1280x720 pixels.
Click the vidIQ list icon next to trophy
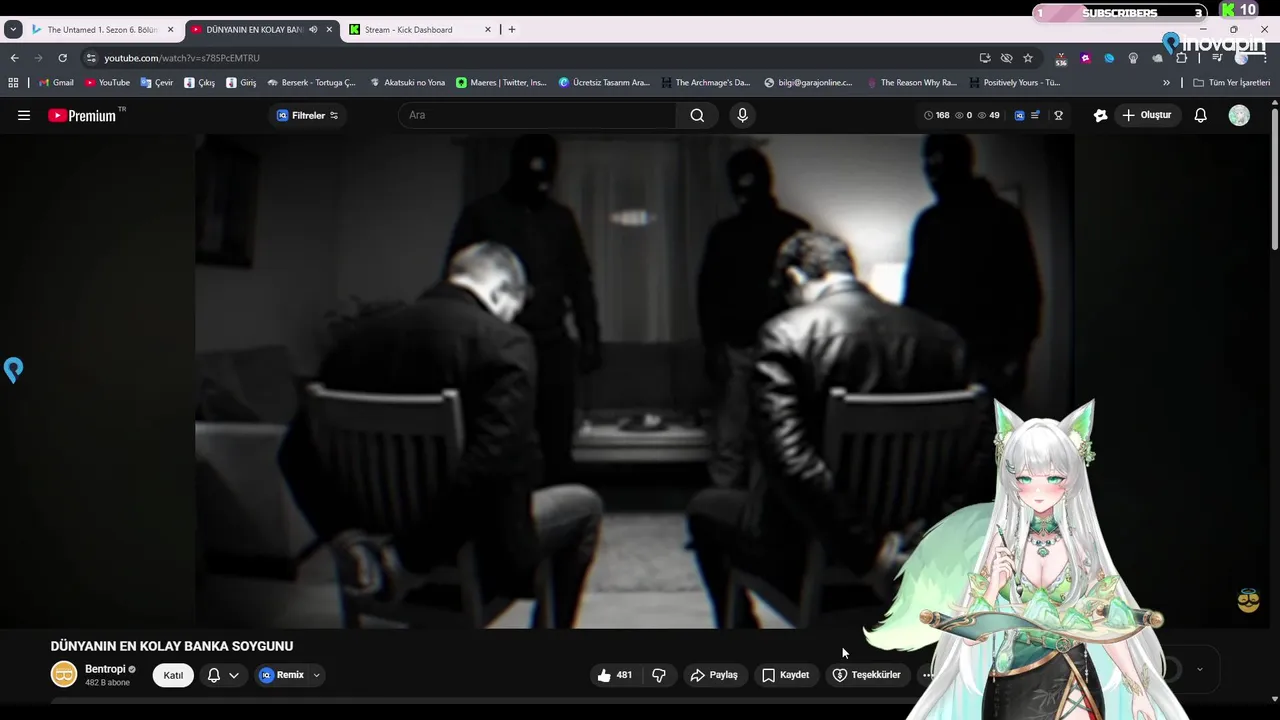[x=1036, y=115]
